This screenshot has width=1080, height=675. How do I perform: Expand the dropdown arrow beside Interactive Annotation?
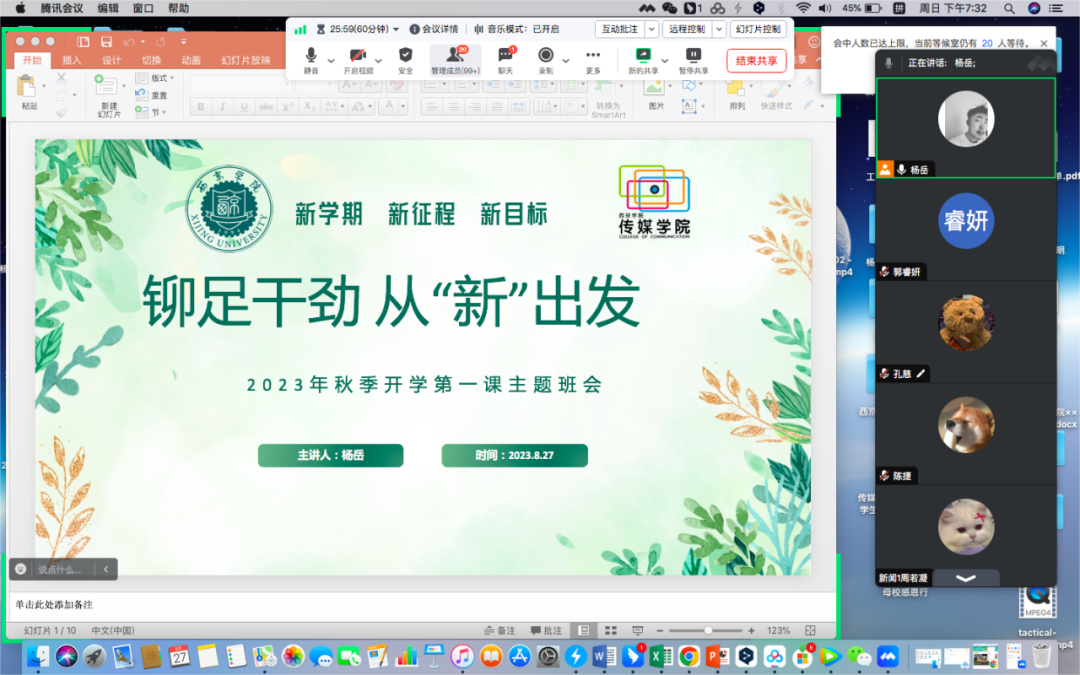[652, 30]
